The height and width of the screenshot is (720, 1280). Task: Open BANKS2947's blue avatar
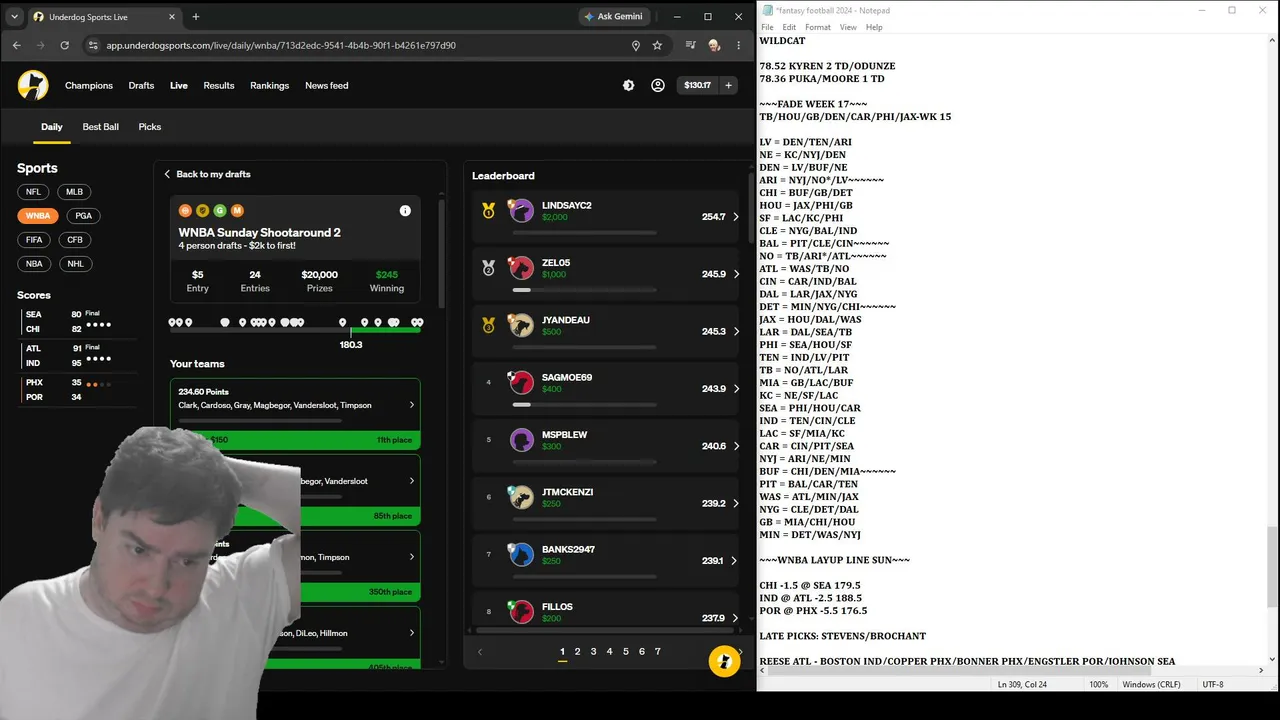pyautogui.click(x=521, y=555)
